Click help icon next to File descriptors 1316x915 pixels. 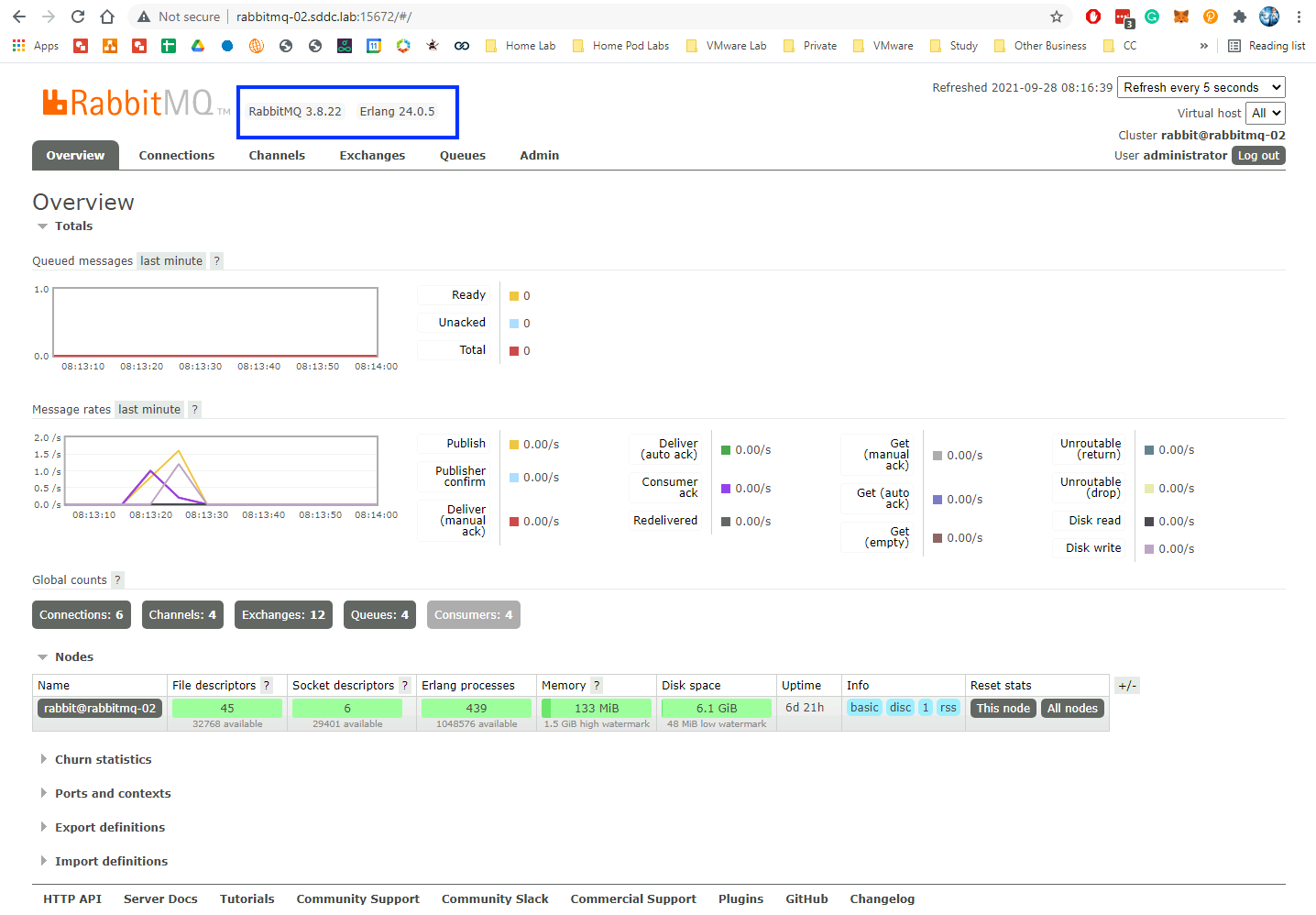pyautogui.click(x=267, y=686)
